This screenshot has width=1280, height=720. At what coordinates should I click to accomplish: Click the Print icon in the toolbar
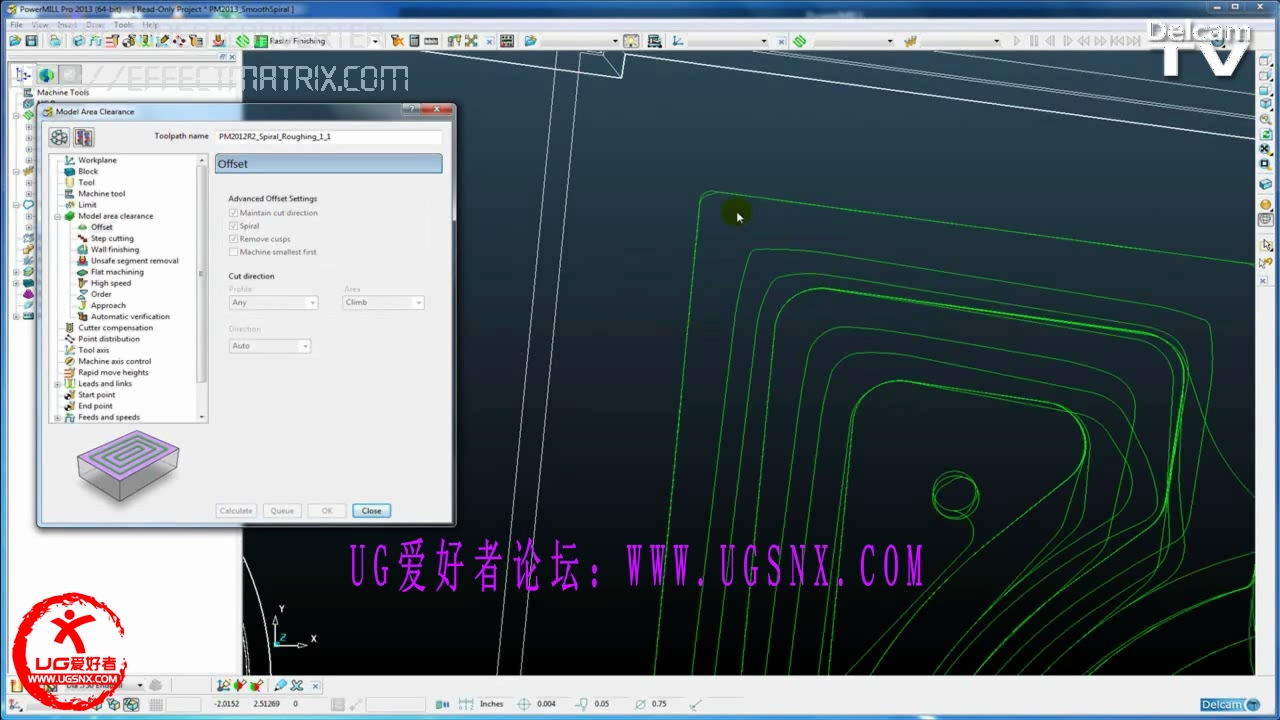[54, 41]
